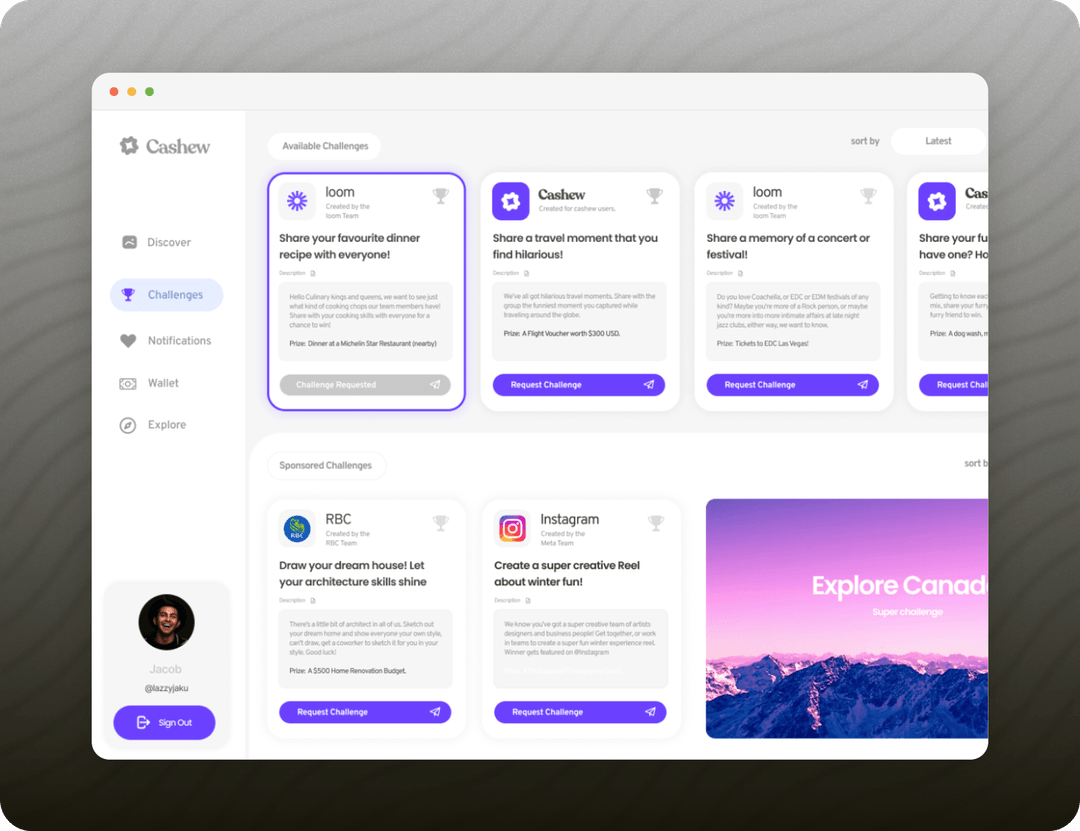This screenshot has height=831, width=1080.
Task: Click trophy icon on RBC card
Action: point(441,524)
